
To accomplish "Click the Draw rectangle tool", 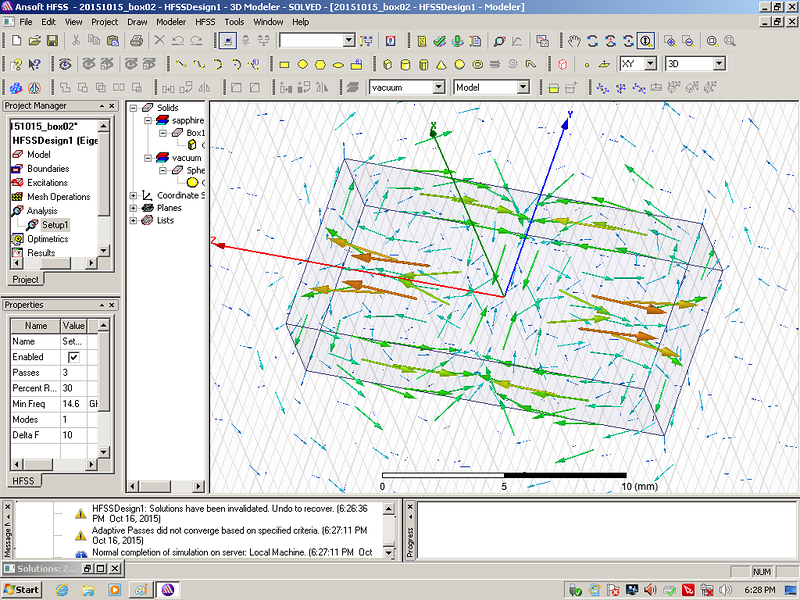I will (x=284, y=64).
